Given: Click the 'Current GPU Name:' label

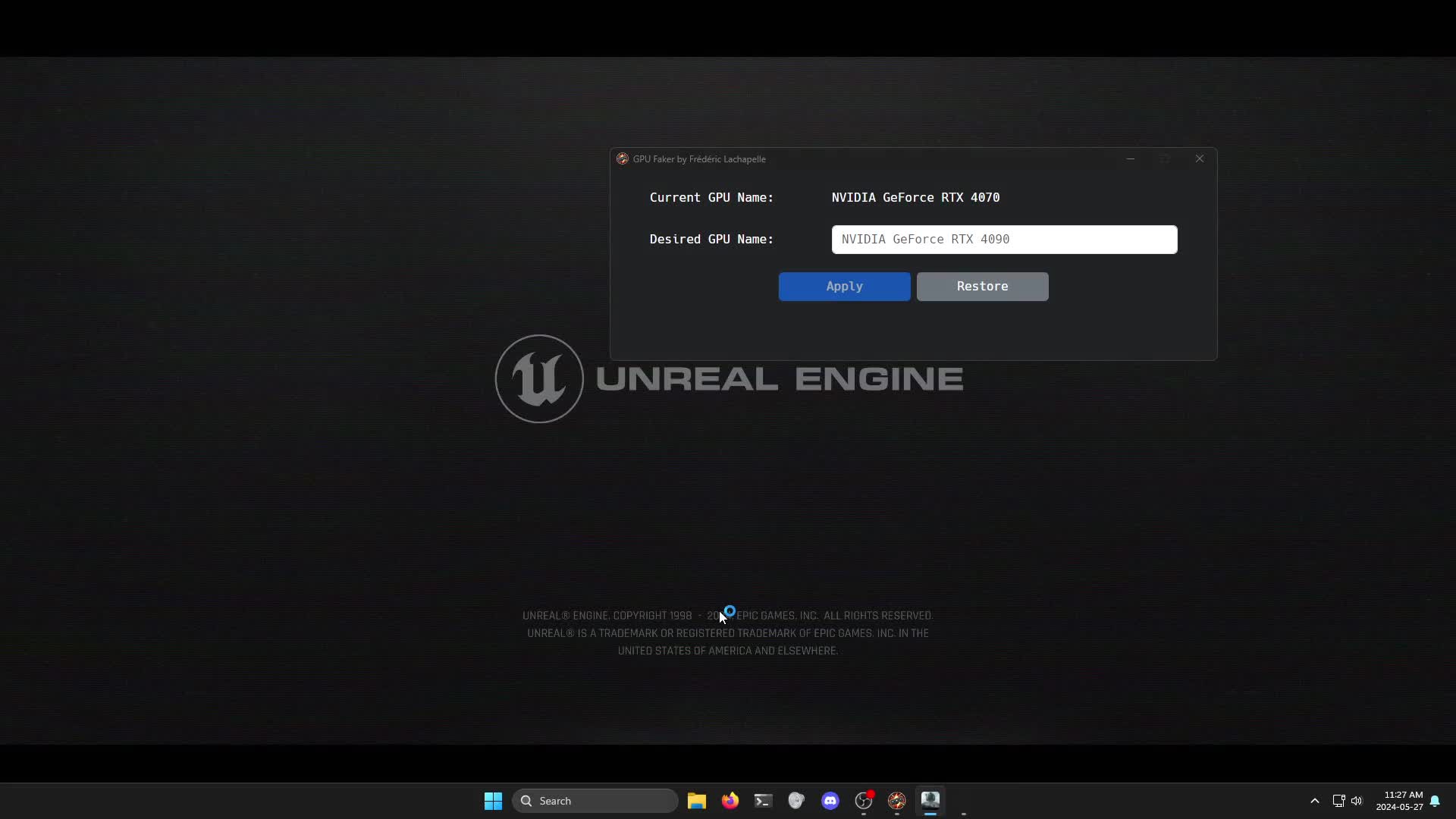Looking at the screenshot, I should [x=711, y=197].
